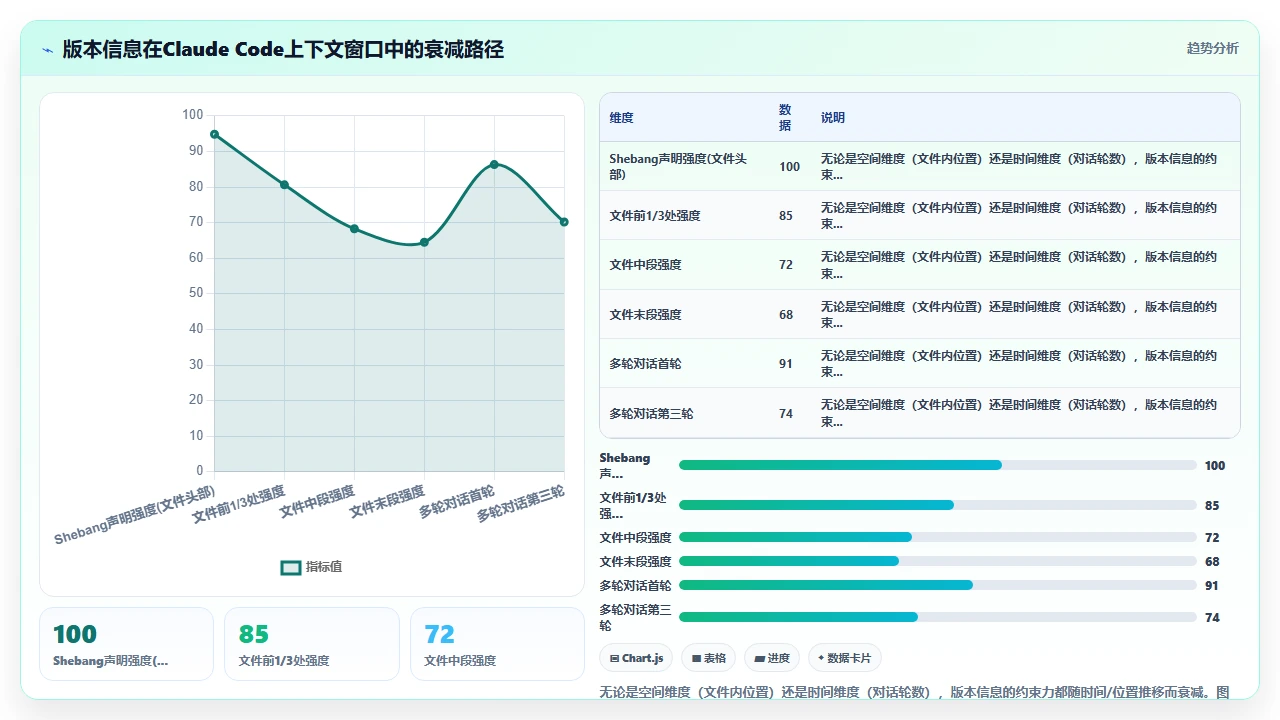Screen dimensions: 1280x720
Task: Click the chart data point for 多轮对话首轮
Action: (x=494, y=164)
